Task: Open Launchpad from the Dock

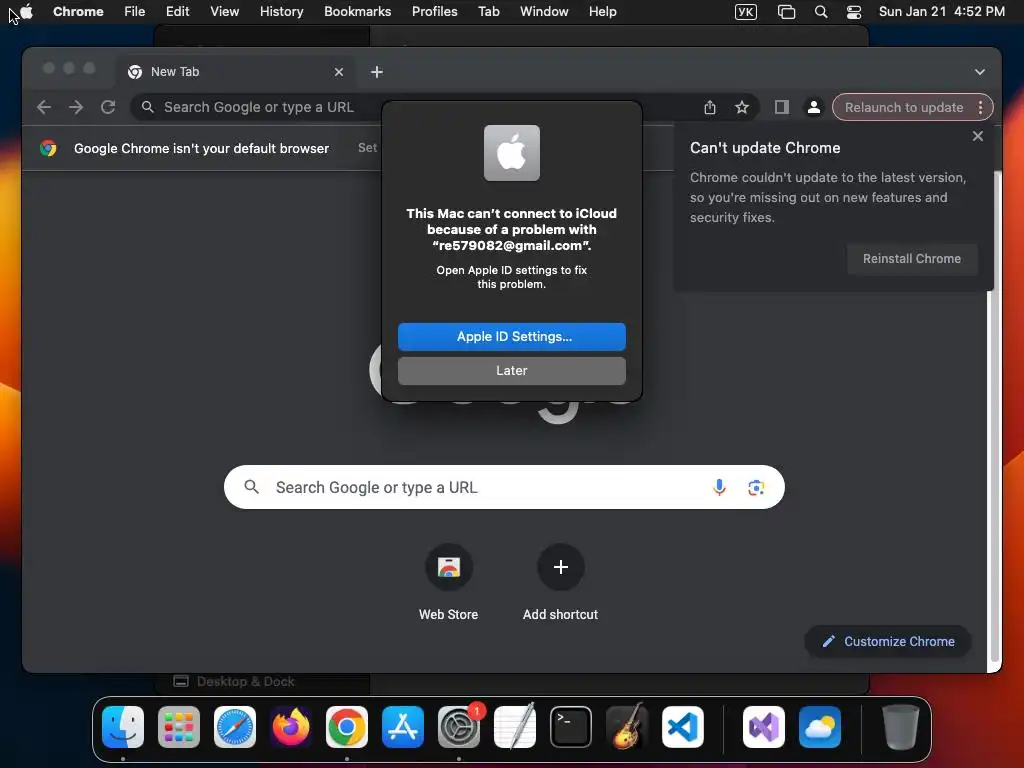Action: click(179, 727)
